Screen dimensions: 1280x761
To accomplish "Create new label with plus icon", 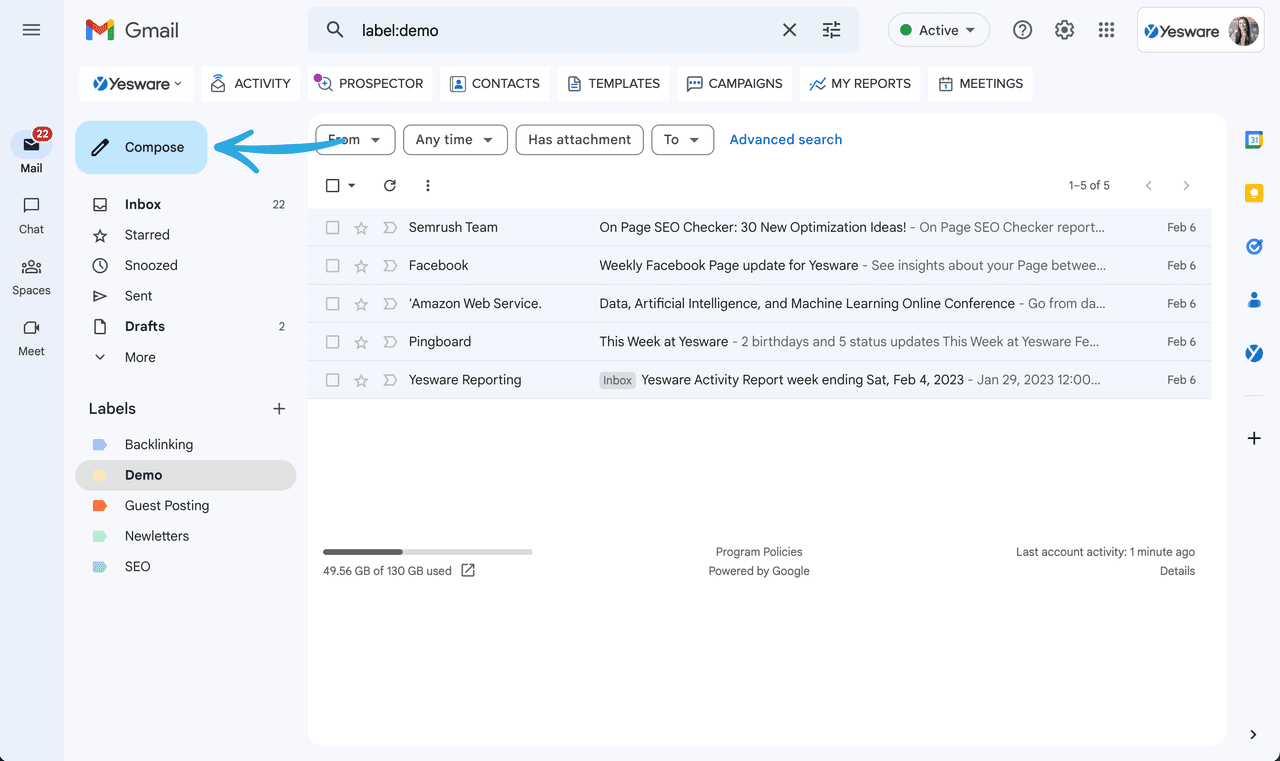I will pyautogui.click(x=279, y=408).
